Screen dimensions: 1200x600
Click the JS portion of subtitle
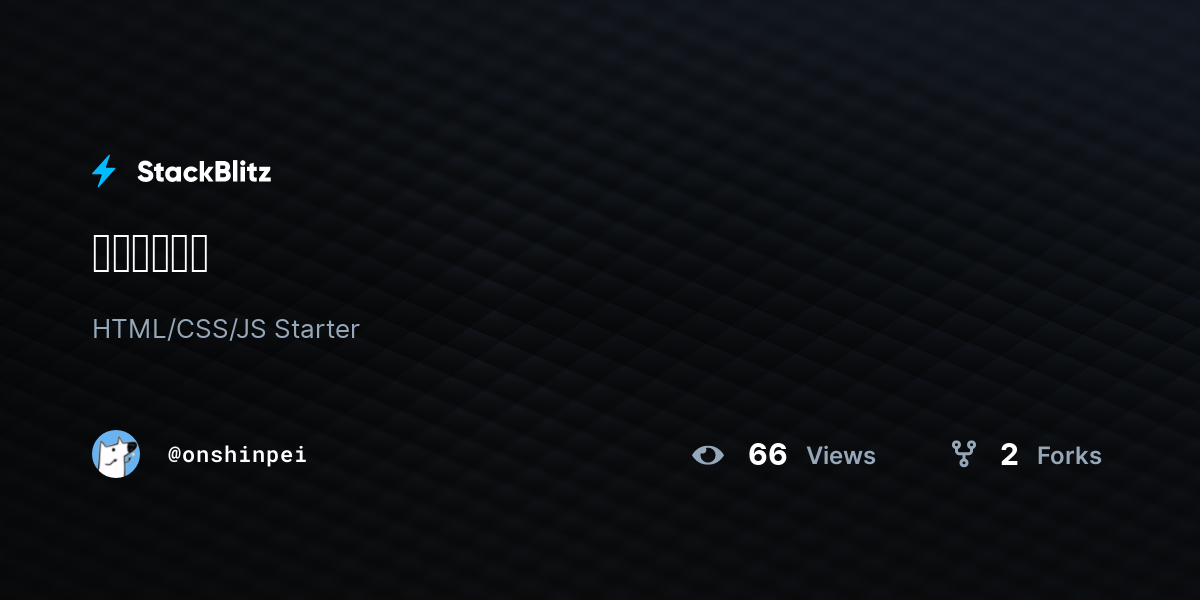pyautogui.click(x=249, y=329)
